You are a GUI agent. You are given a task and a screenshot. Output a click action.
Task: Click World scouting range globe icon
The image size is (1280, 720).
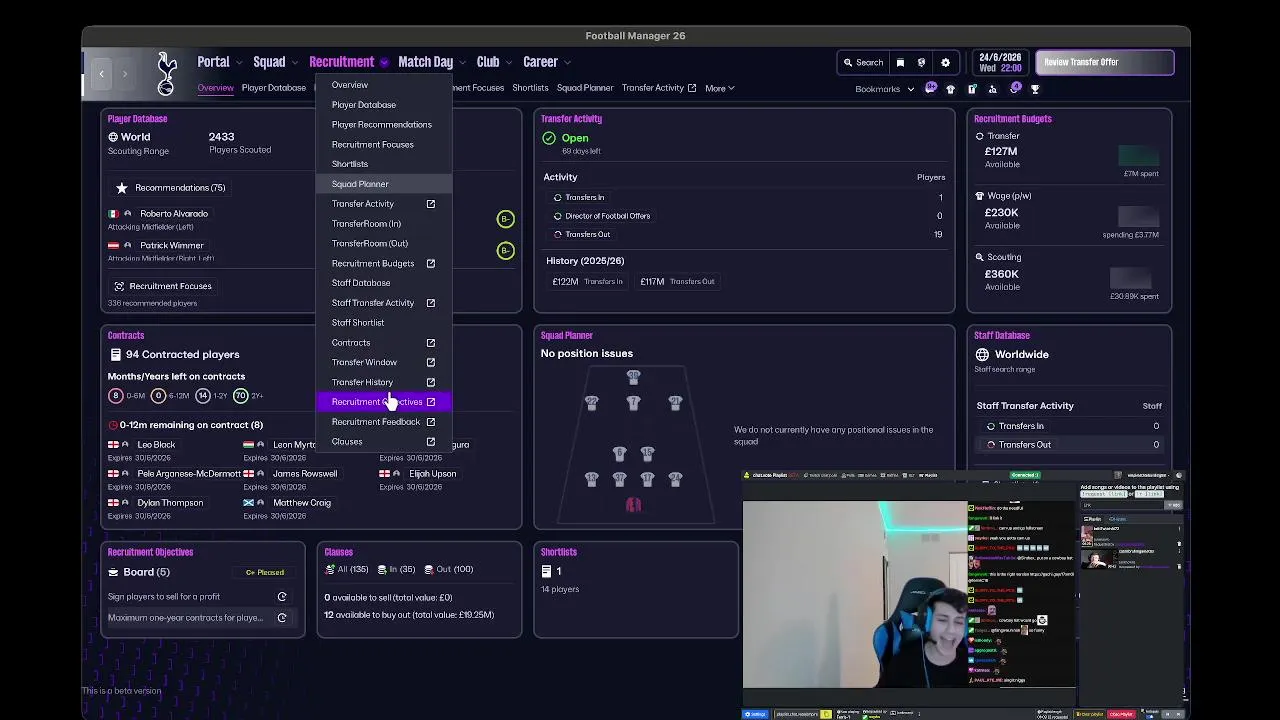pos(113,137)
